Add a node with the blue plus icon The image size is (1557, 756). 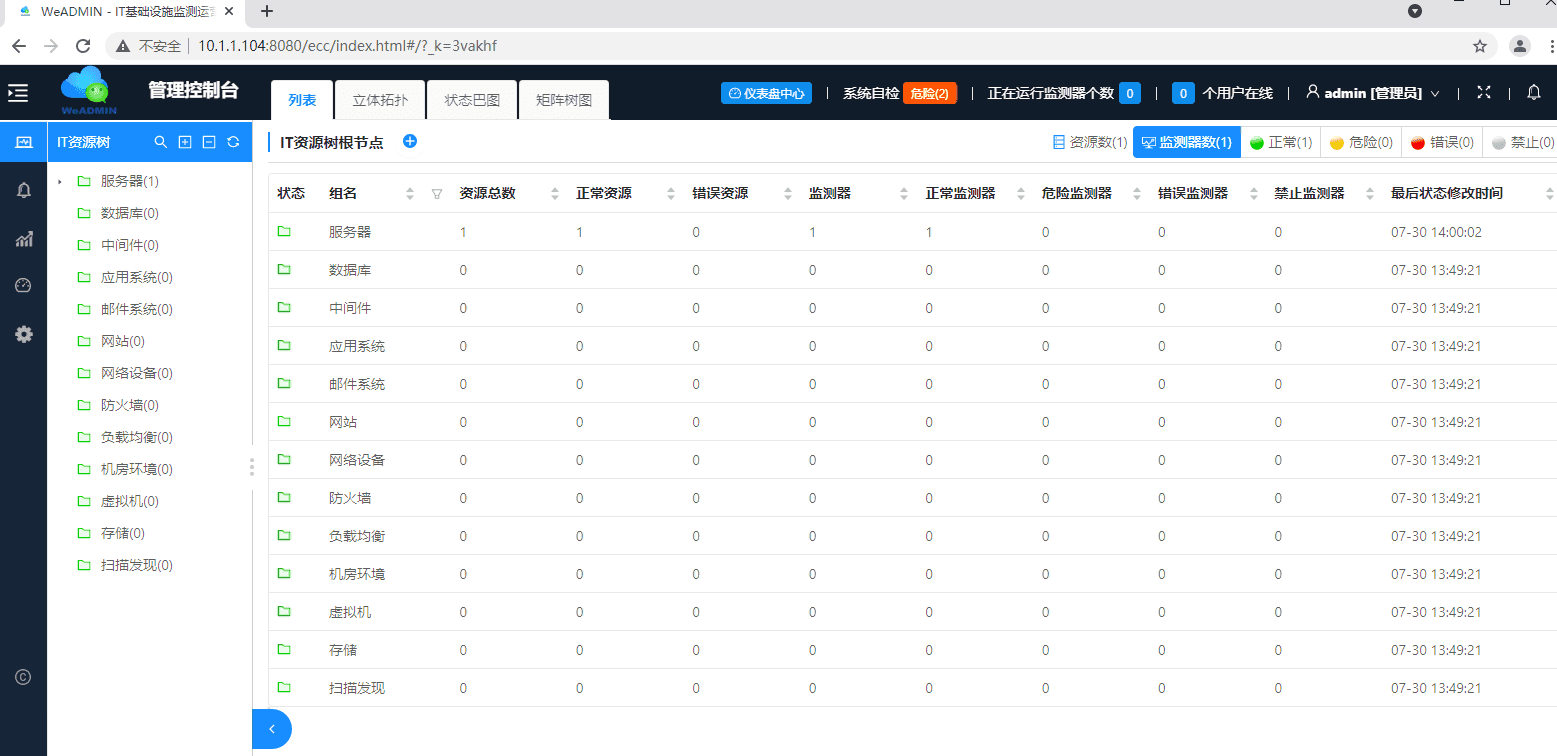410,141
